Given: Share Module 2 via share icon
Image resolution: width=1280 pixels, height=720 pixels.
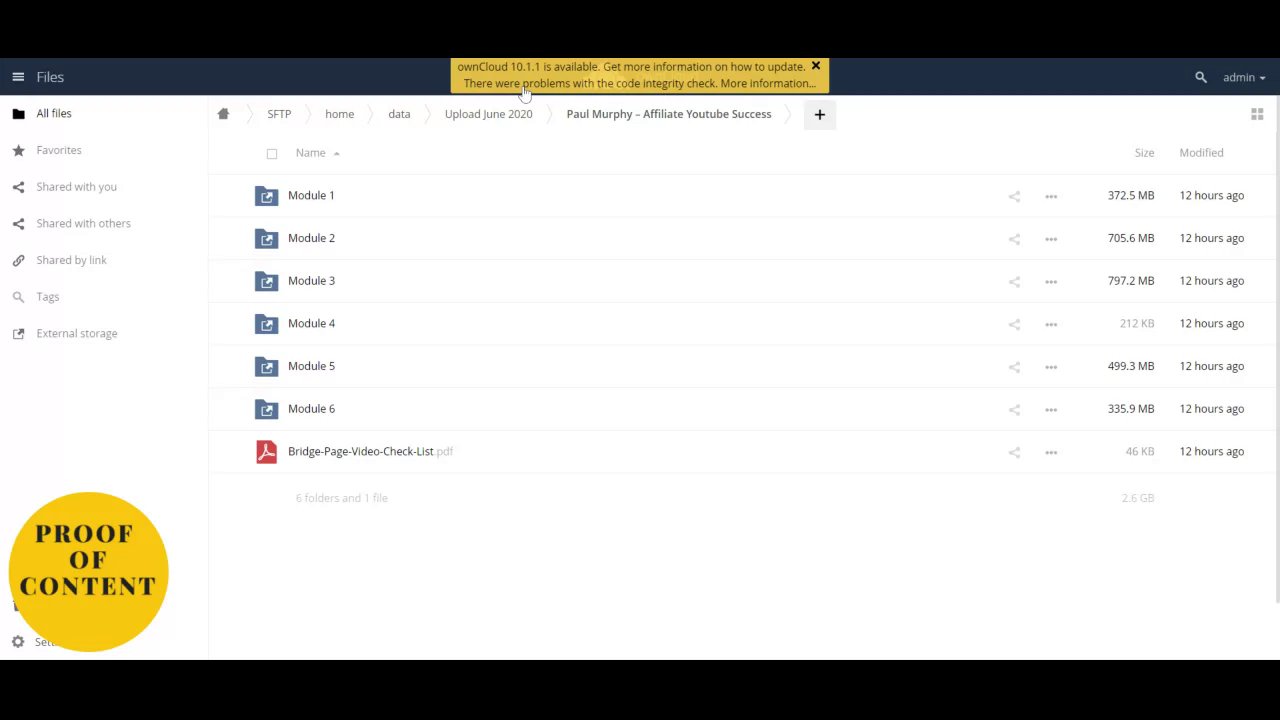Looking at the screenshot, I should point(1014,239).
